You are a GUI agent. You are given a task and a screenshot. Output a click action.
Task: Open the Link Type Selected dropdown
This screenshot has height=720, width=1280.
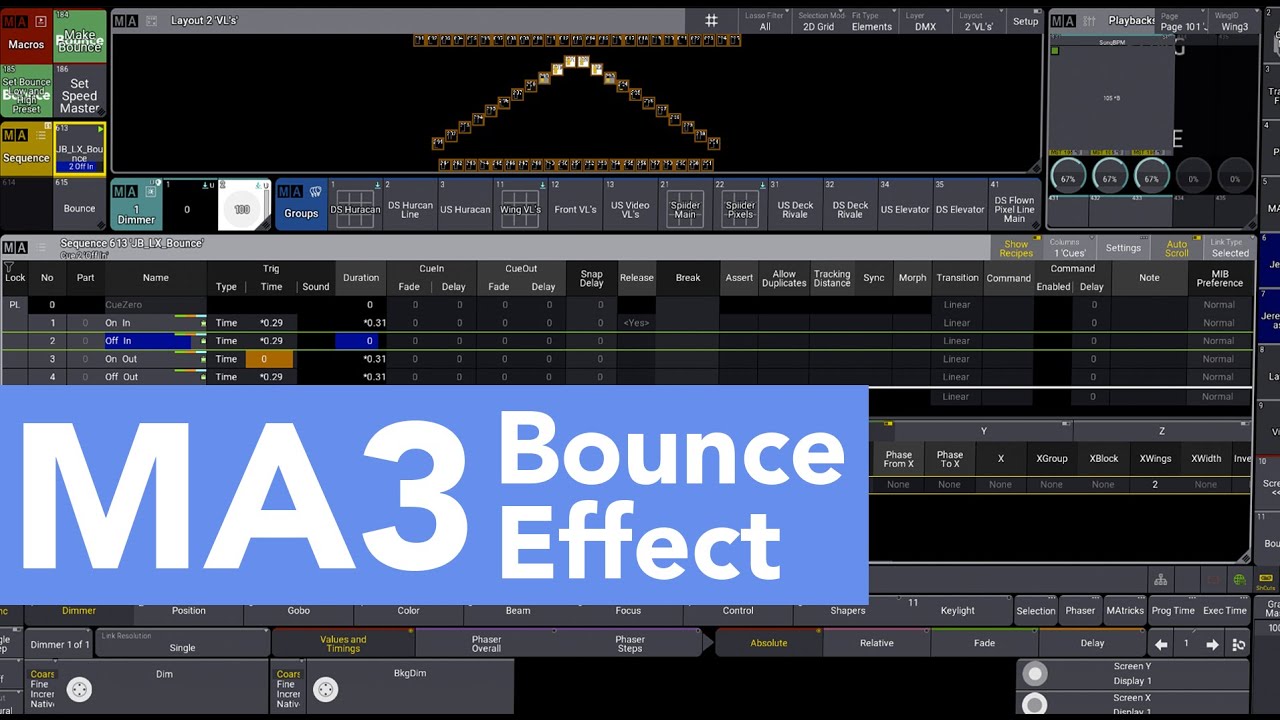click(x=1229, y=248)
